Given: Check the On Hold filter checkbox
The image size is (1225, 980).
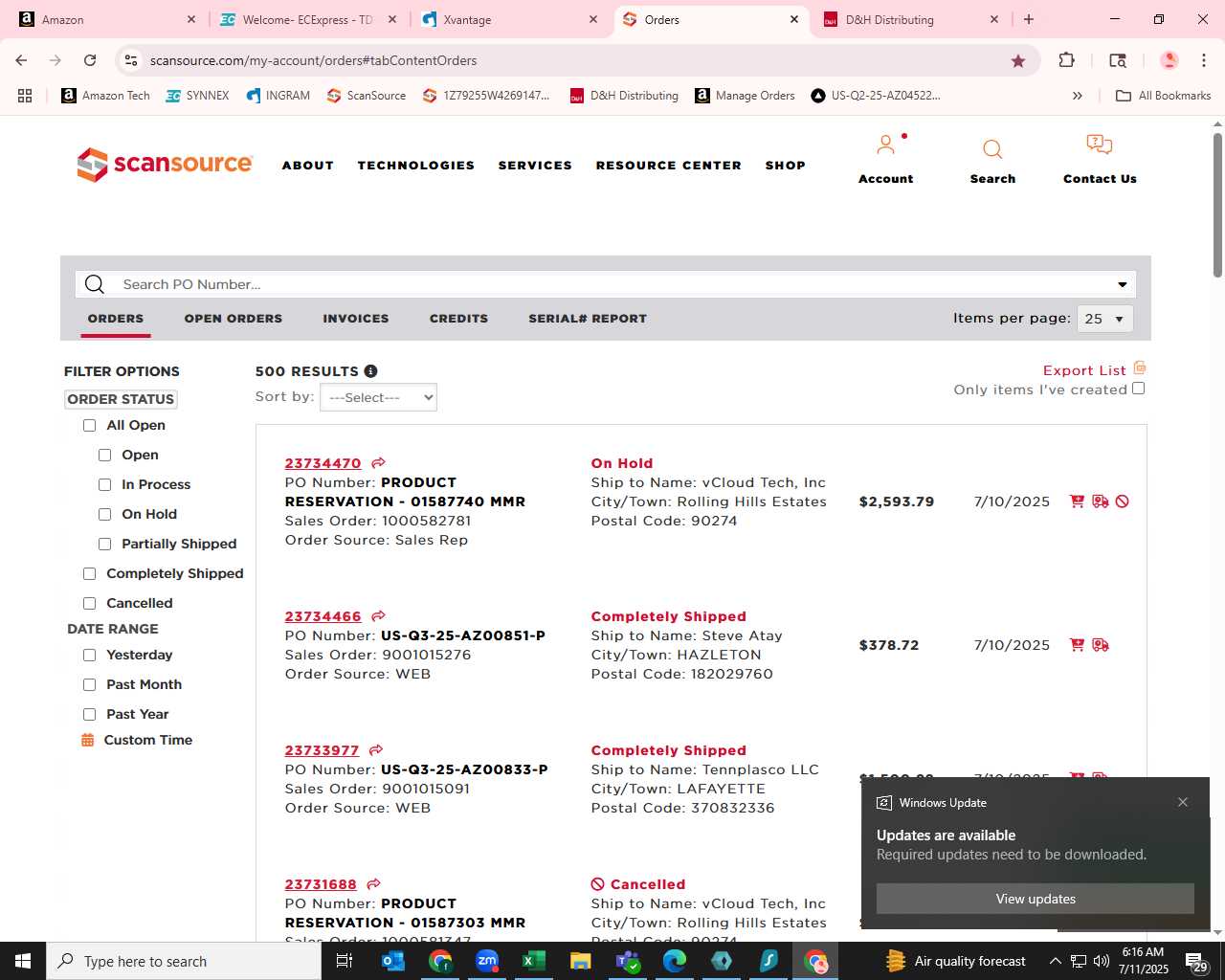Looking at the screenshot, I should point(104,514).
